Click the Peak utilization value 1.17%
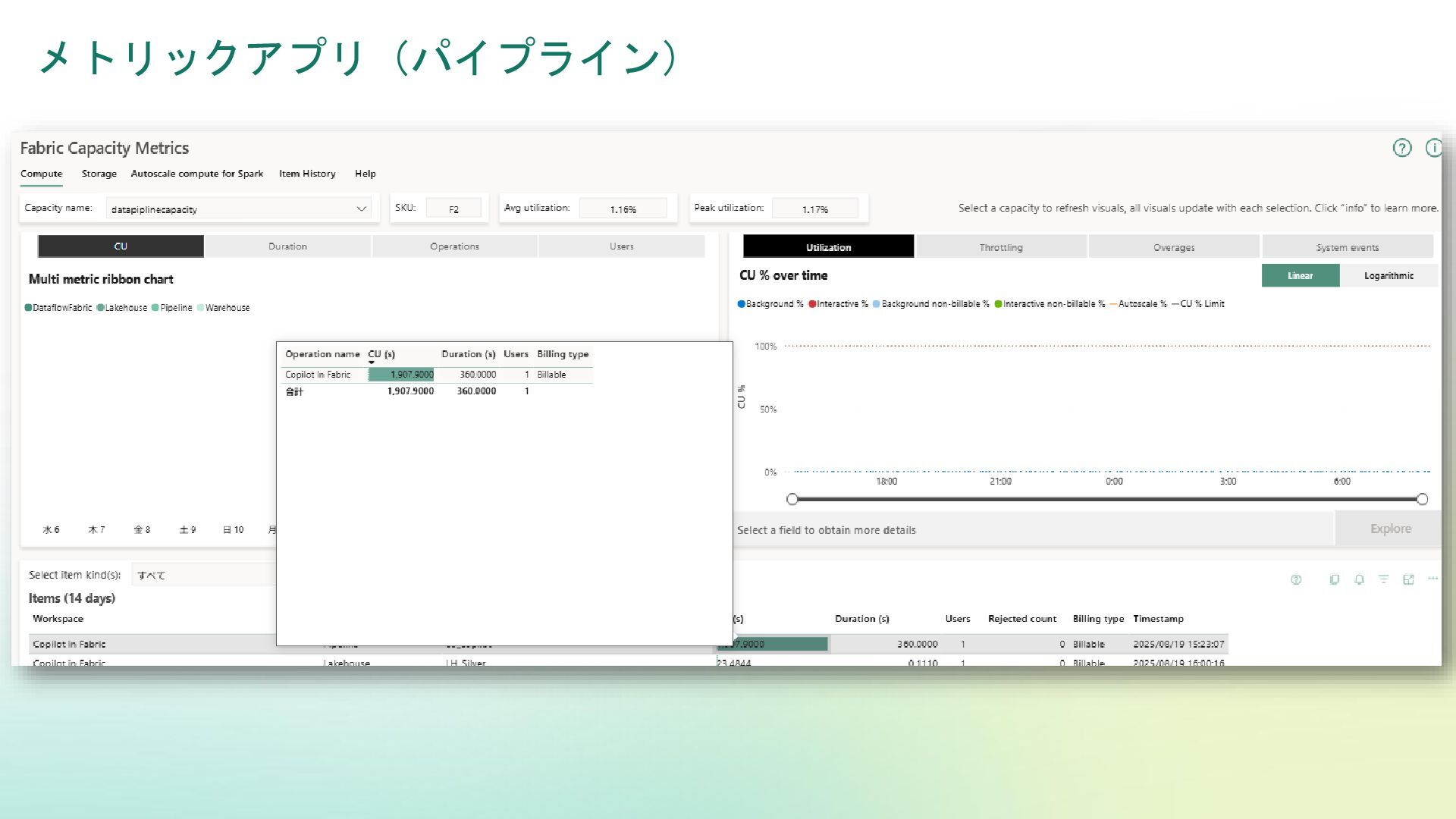 815,209
